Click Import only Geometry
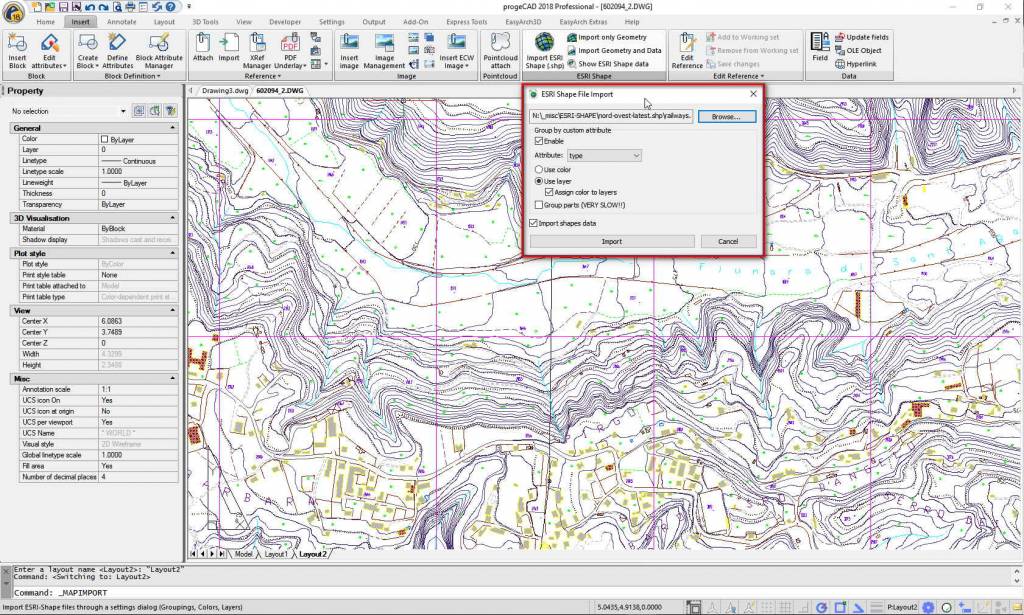The width and height of the screenshot is (1024, 615). click(x=607, y=37)
